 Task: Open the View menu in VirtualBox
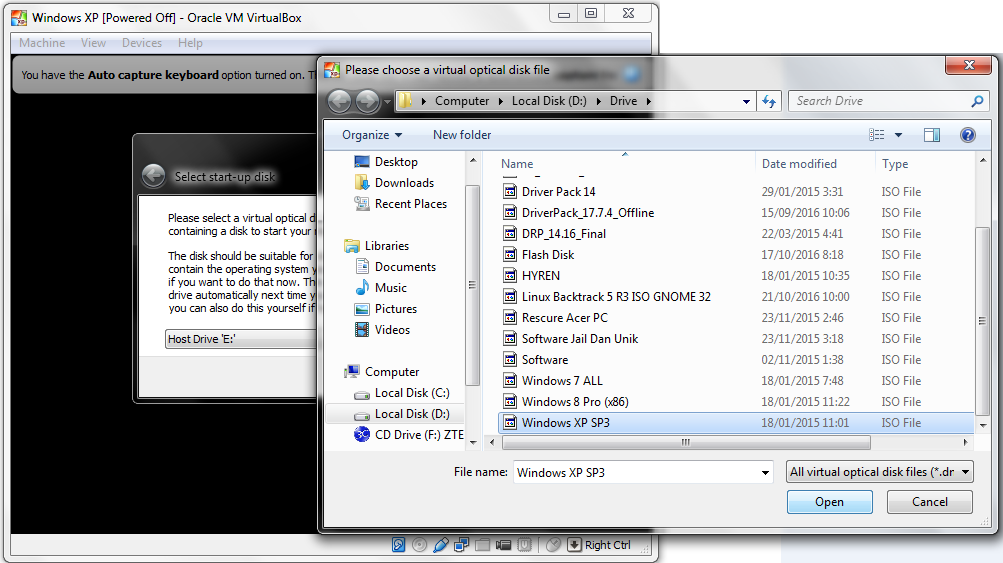[x=93, y=43]
